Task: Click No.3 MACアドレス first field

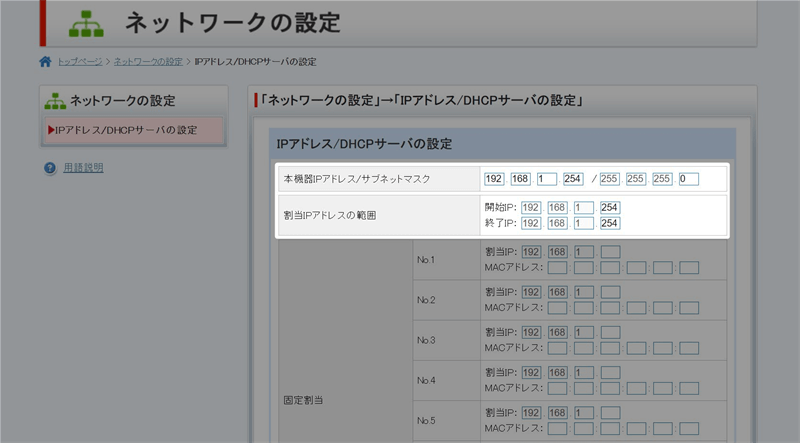Action: (557, 348)
